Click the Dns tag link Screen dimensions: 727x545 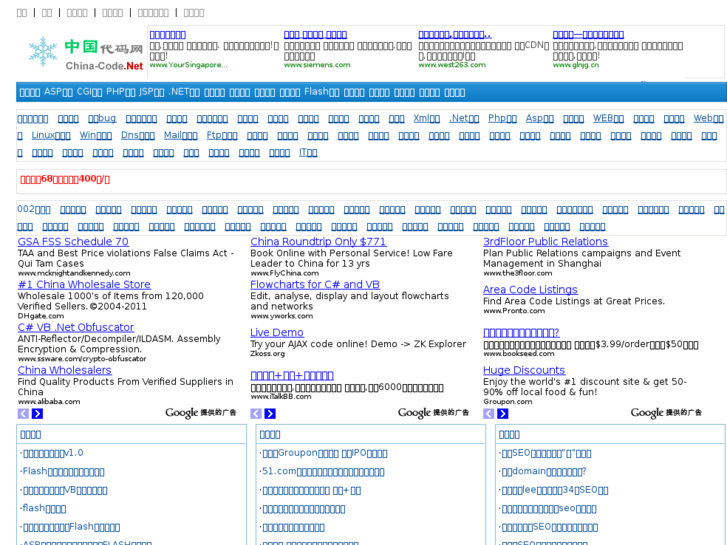(138, 135)
